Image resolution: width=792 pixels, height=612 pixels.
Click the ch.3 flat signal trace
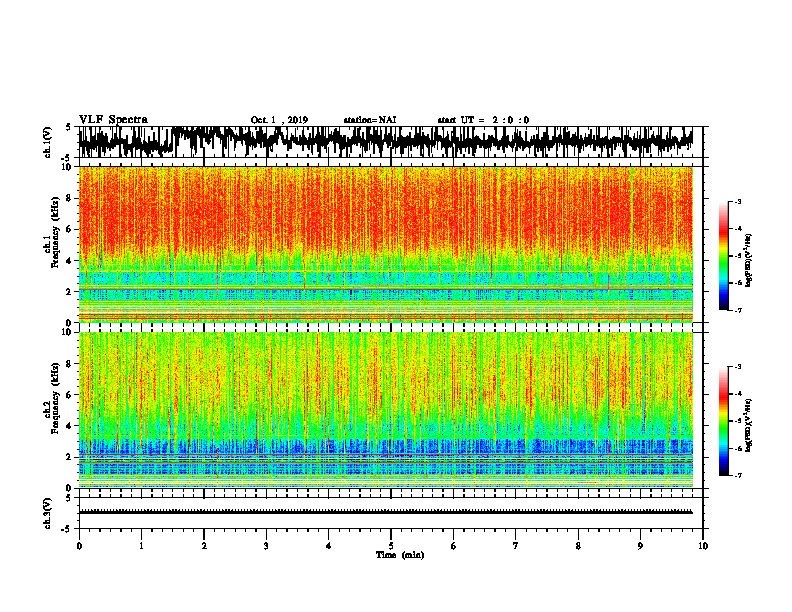(x=385, y=512)
